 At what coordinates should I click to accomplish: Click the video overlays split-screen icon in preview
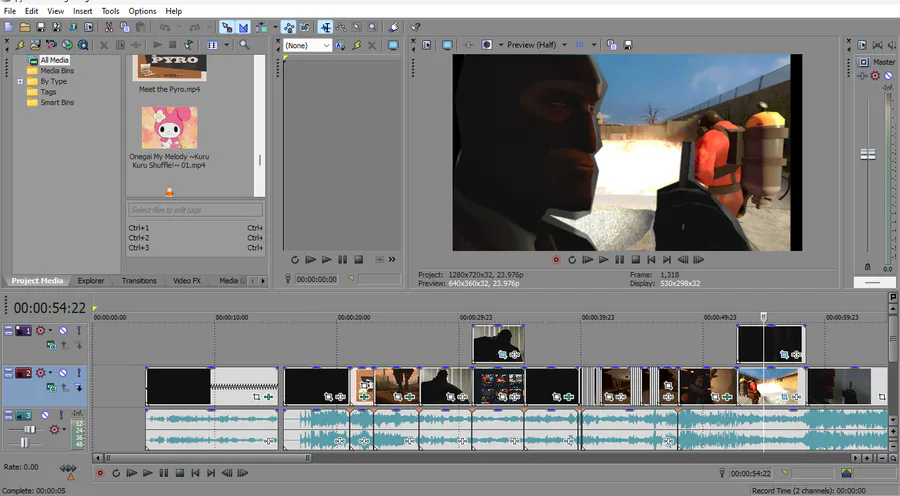(x=487, y=45)
